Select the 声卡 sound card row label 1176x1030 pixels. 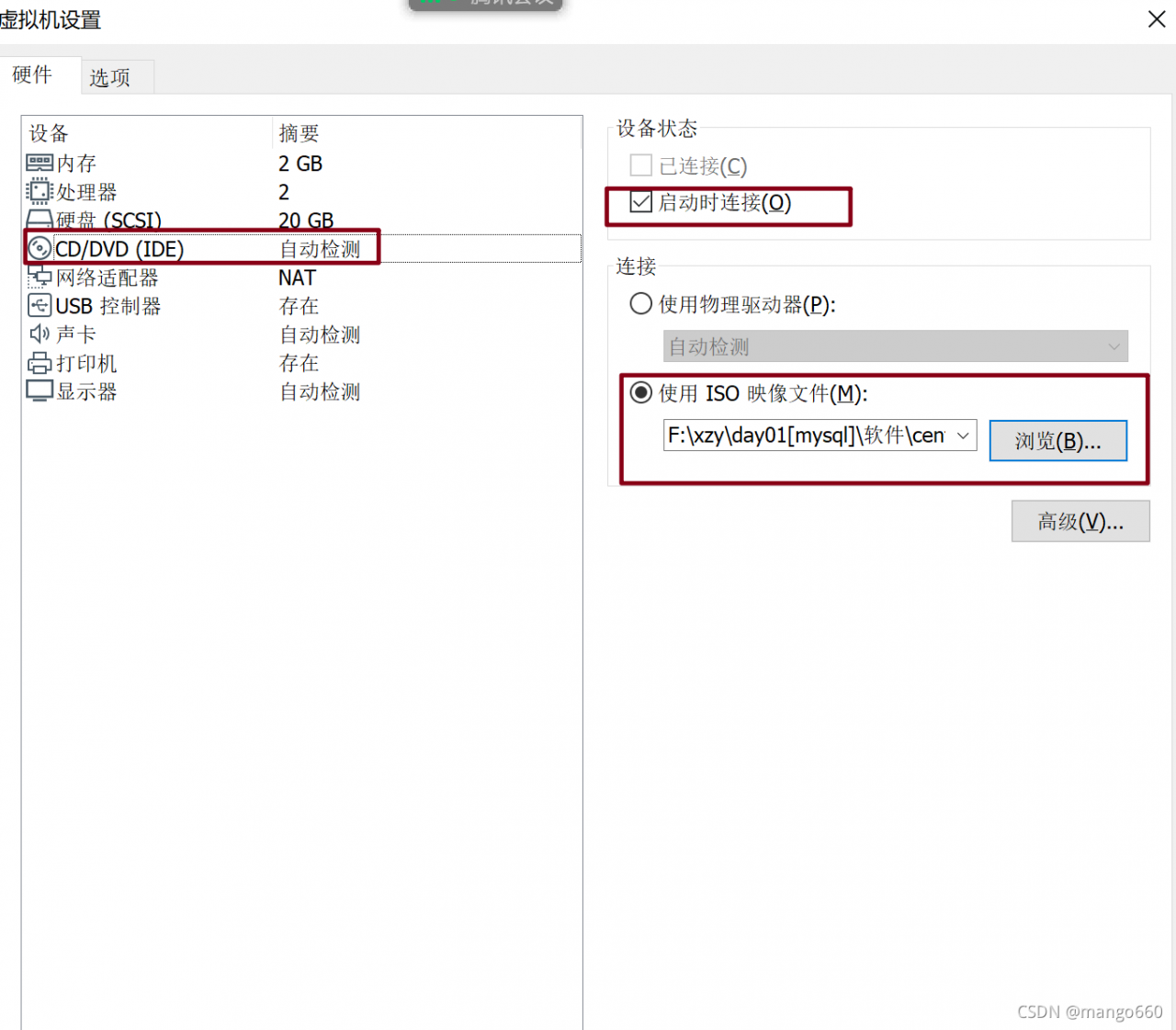coord(76,334)
